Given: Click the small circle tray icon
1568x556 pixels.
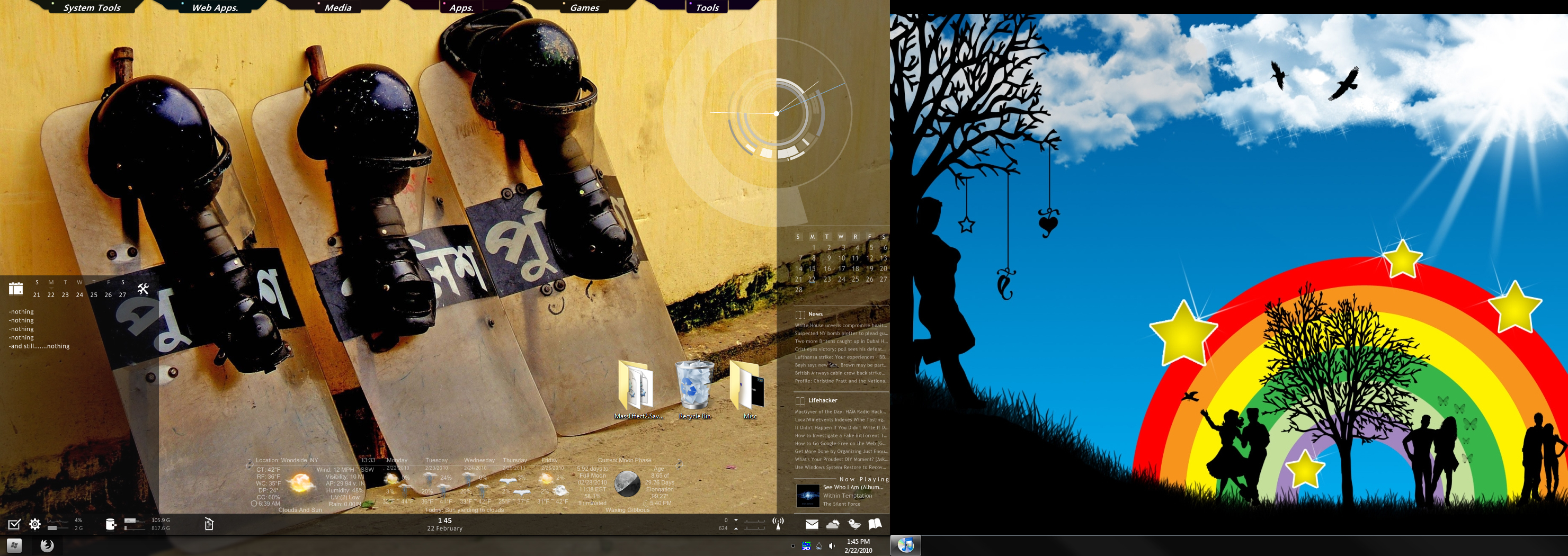Looking at the screenshot, I should click(x=792, y=545).
